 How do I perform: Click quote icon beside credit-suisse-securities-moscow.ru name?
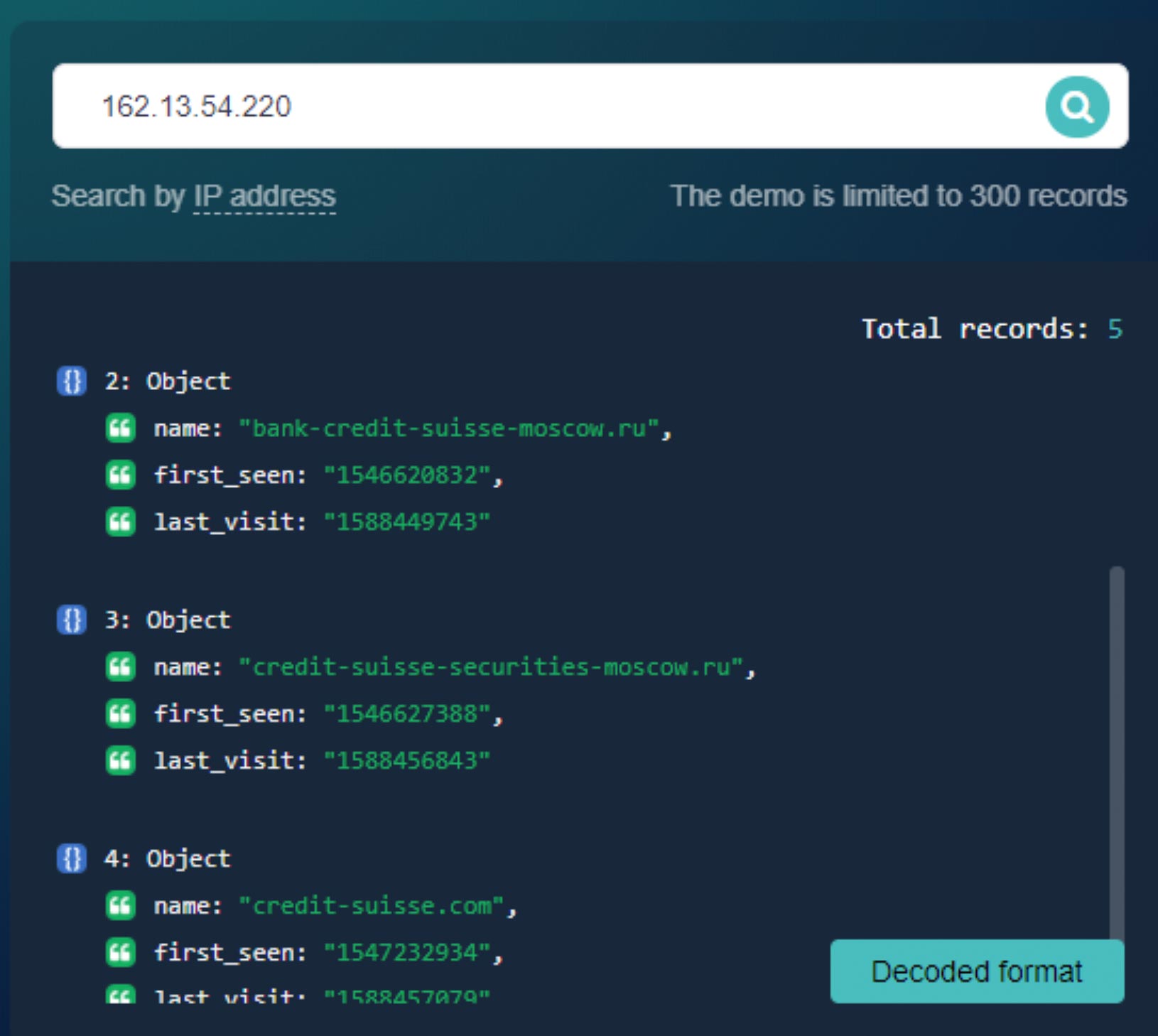pyautogui.click(x=120, y=667)
